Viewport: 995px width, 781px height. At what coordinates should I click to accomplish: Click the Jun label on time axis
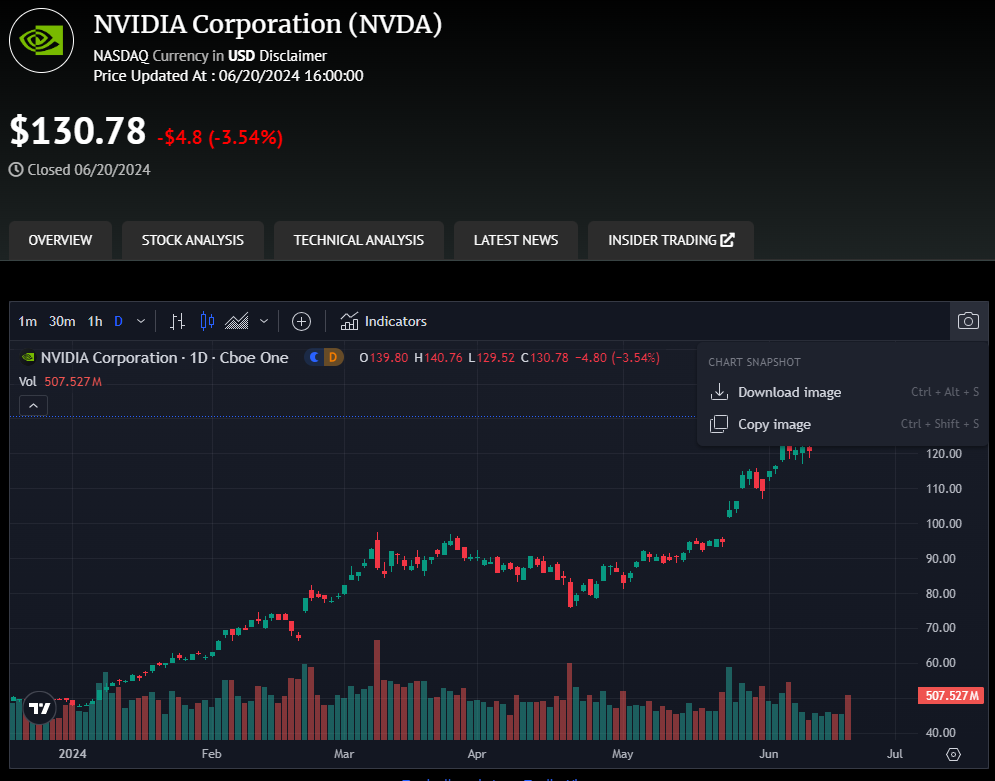(x=768, y=754)
